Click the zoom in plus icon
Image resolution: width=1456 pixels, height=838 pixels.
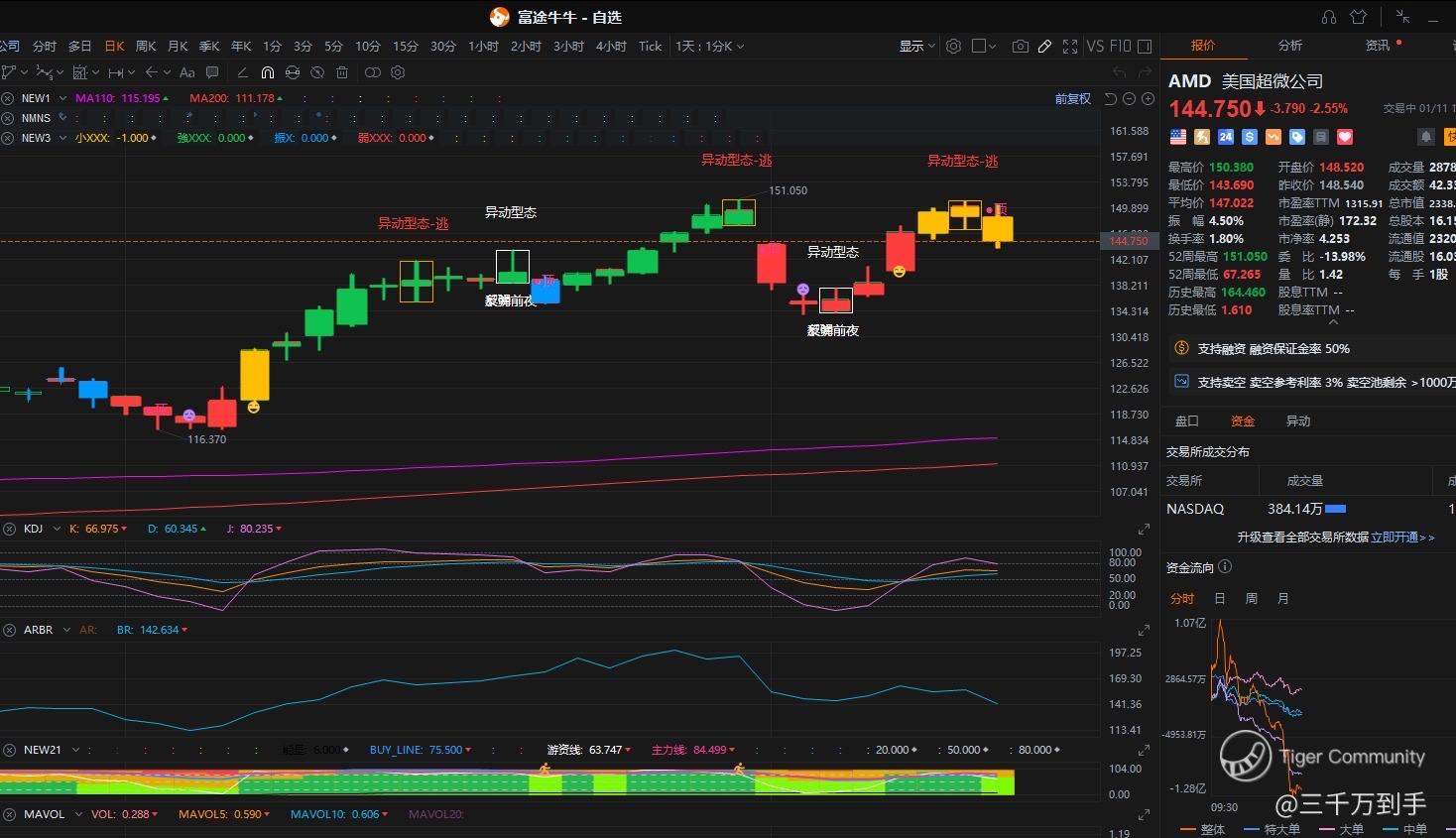(1148, 98)
